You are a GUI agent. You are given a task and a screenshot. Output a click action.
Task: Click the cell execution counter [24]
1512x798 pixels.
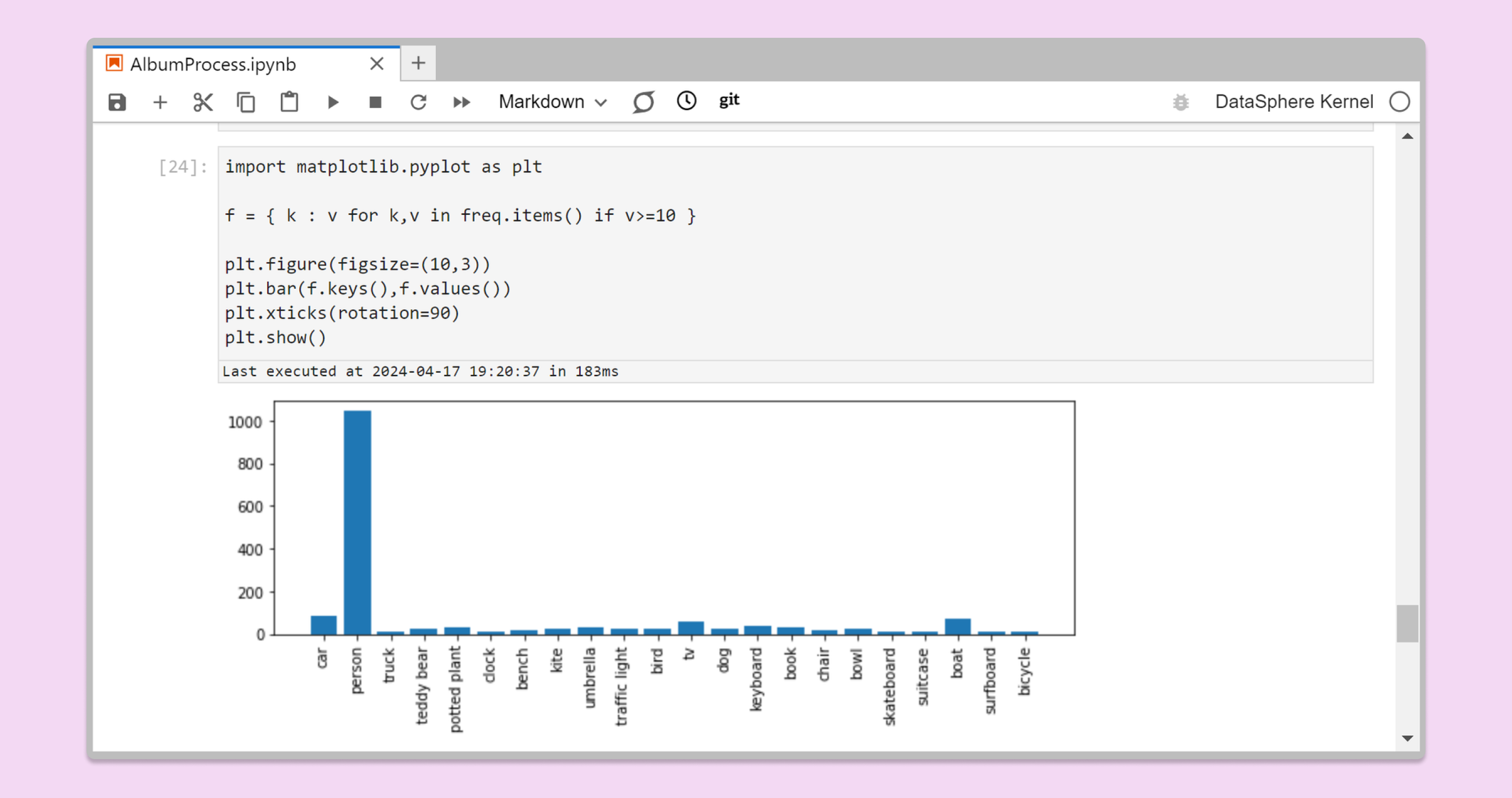pyautogui.click(x=183, y=167)
